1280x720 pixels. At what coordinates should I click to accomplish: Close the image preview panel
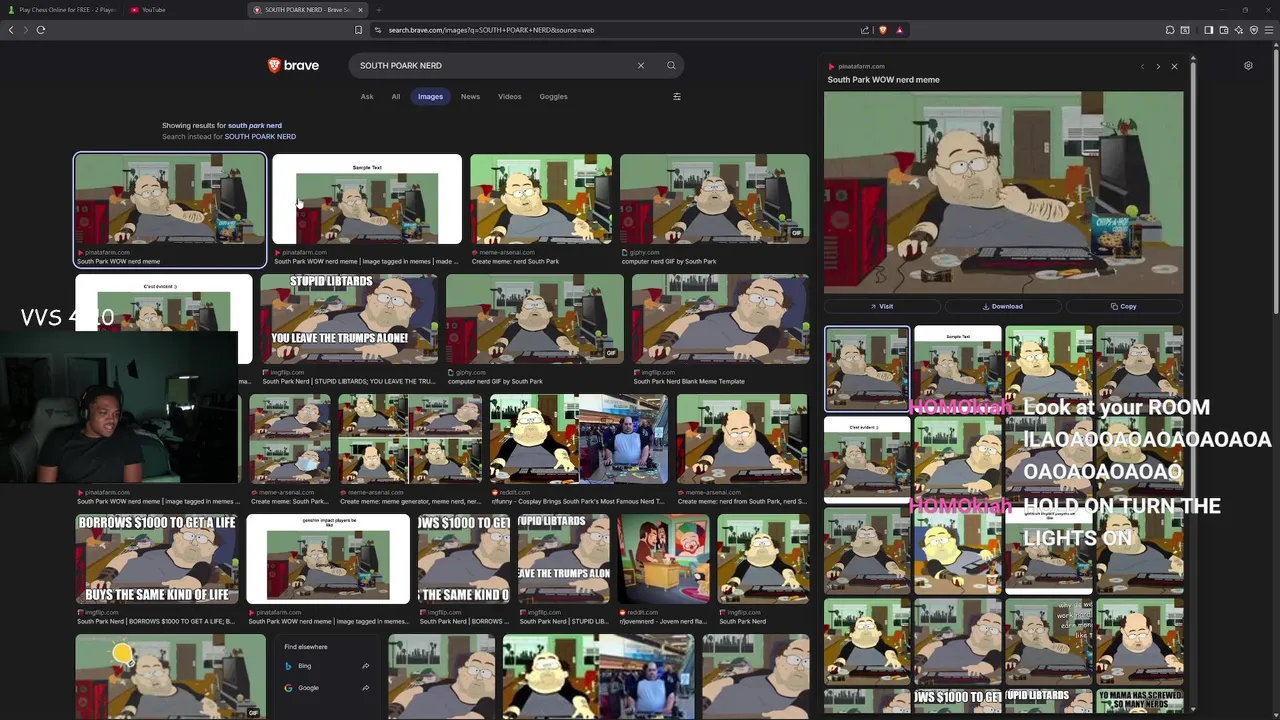coord(1174,67)
